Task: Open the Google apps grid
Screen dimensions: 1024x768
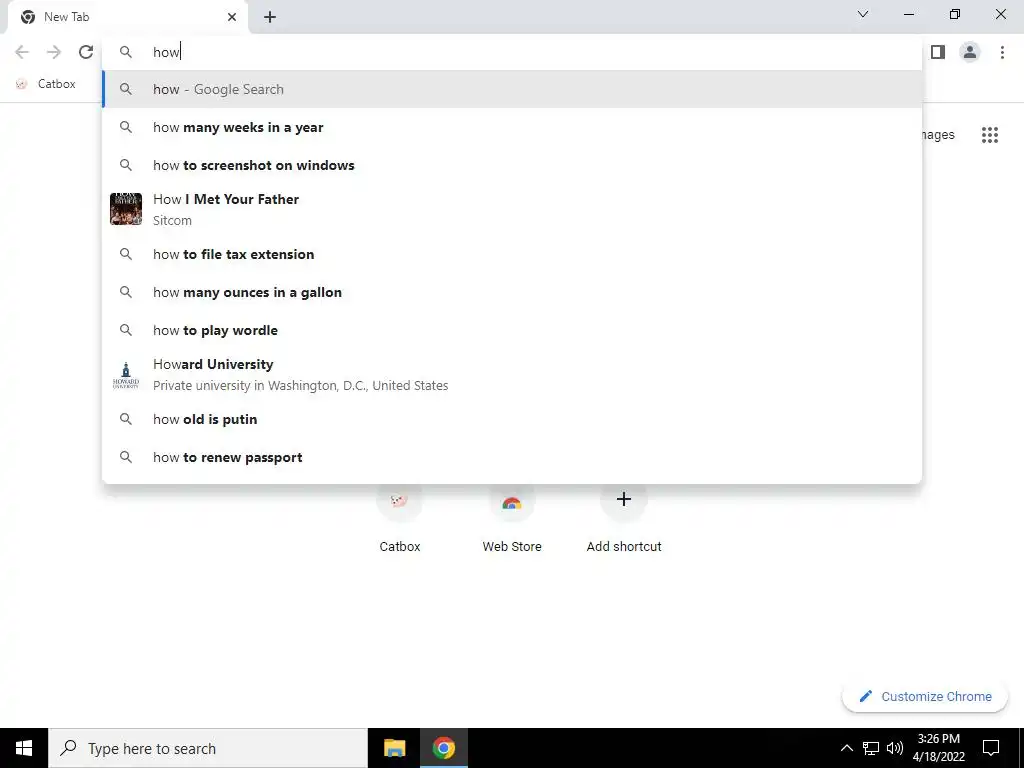Action: [990, 135]
